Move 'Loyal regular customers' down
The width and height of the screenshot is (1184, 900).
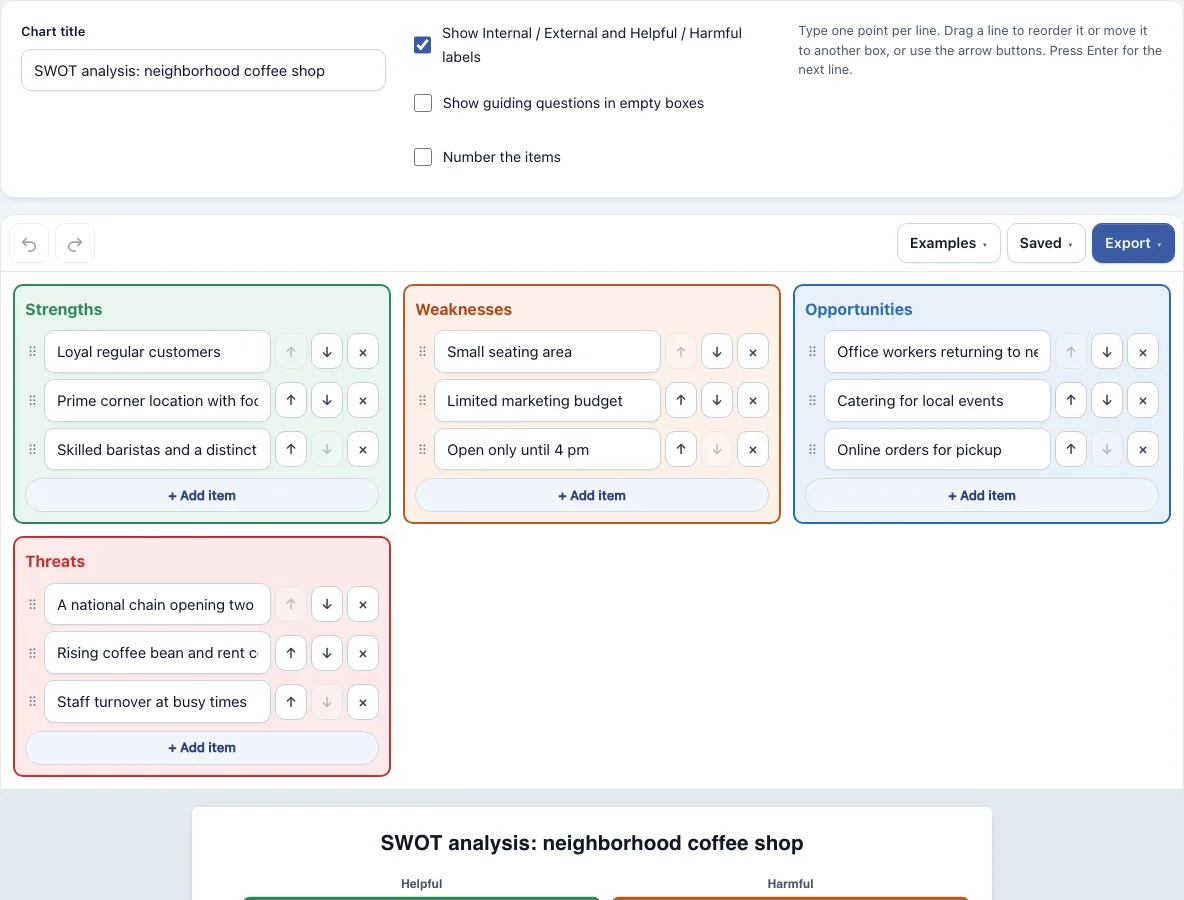[x=327, y=352]
